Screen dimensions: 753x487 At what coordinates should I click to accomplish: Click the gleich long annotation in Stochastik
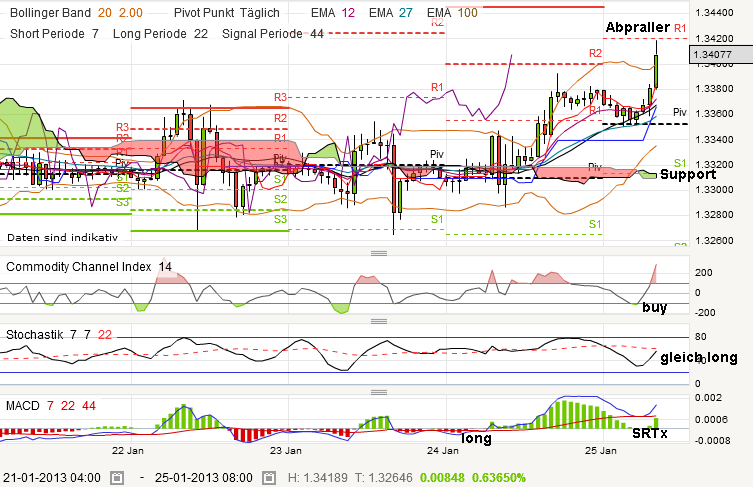click(x=699, y=357)
